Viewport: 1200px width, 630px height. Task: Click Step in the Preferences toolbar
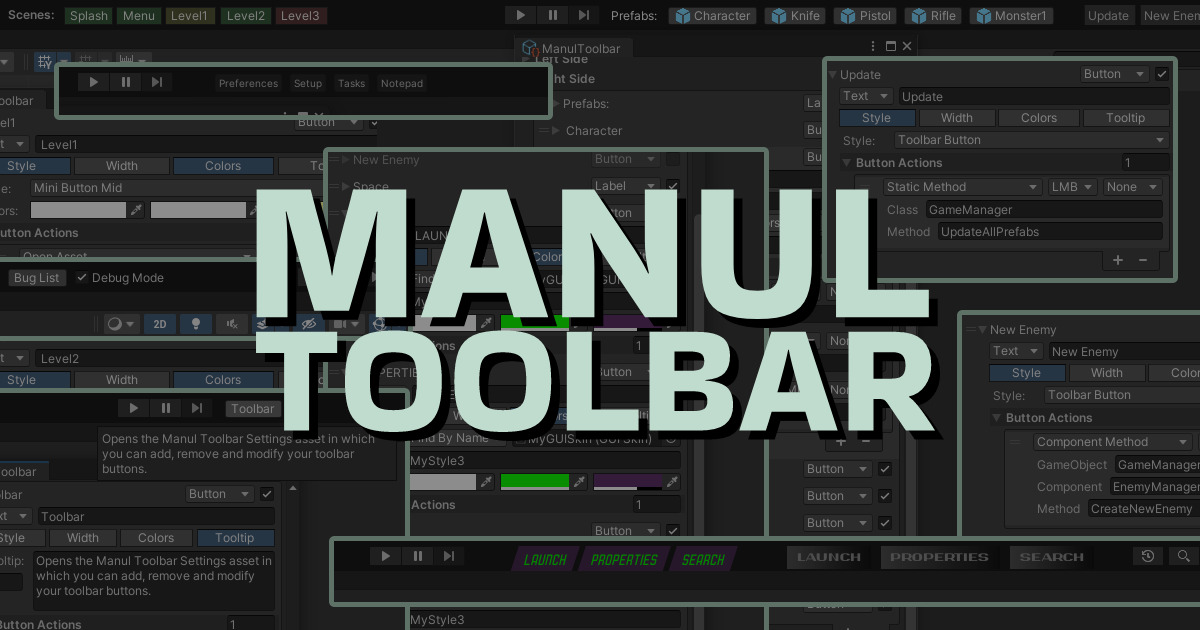pos(157,83)
